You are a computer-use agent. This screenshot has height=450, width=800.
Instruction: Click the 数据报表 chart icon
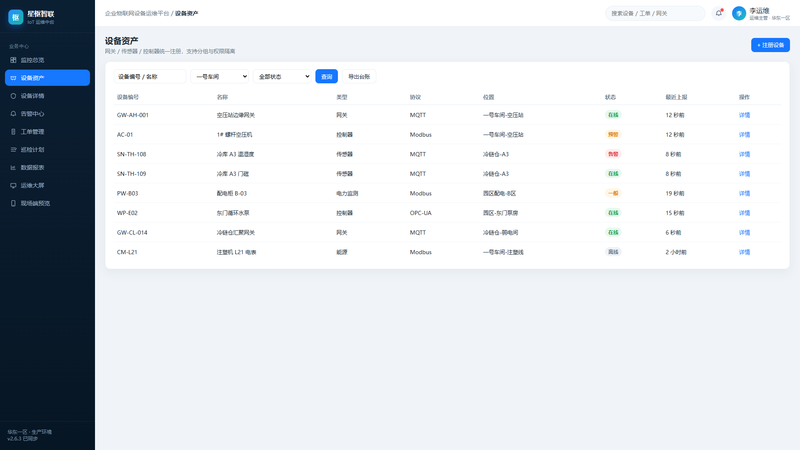pos(13,167)
